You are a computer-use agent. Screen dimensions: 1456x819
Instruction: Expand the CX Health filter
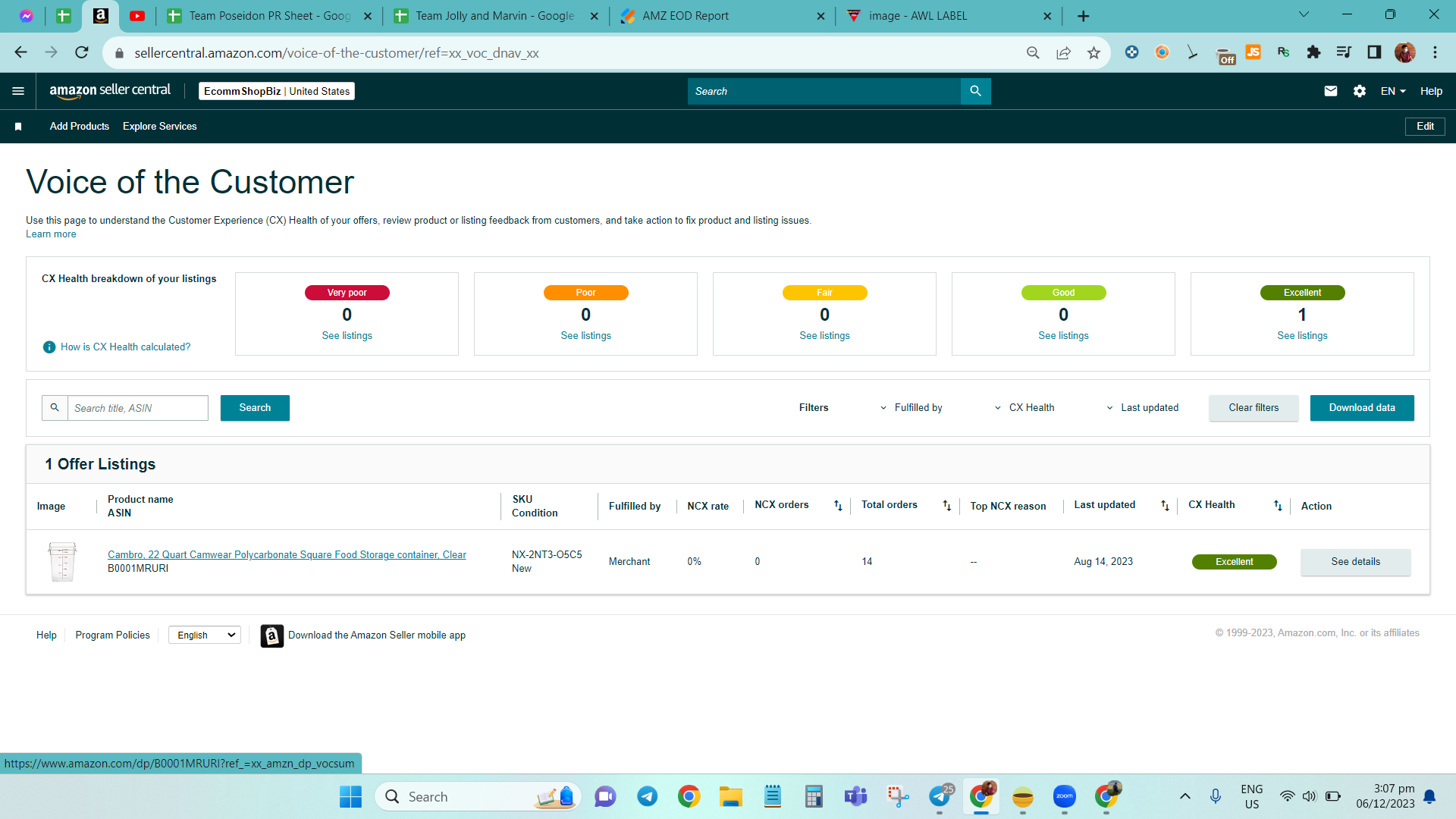(x=1025, y=408)
